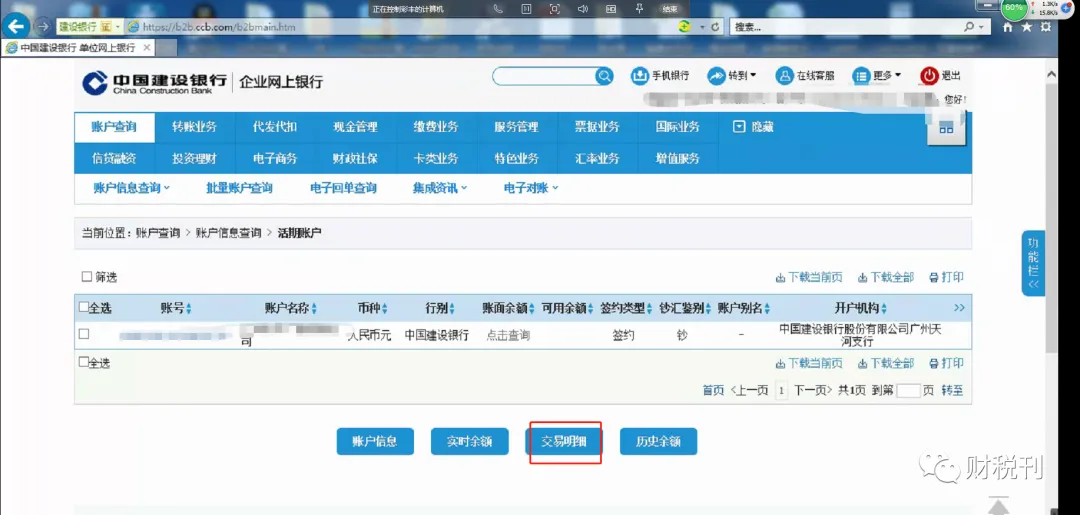The width and height of the screenshot is (1080, 515).
Task: Open the 电子商务 menu tab
Action: pos(275,158)
